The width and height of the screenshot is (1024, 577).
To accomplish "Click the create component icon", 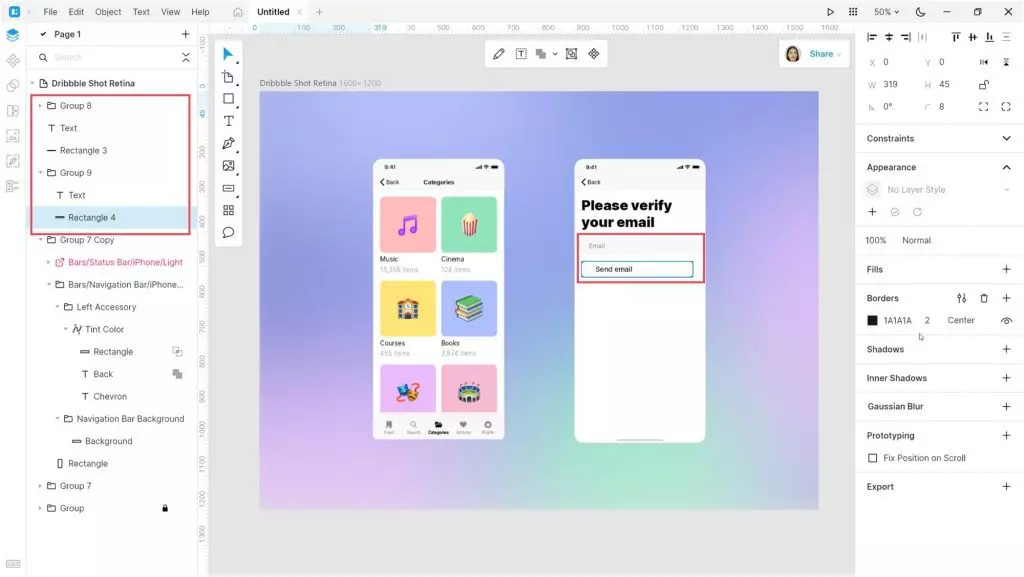I will (594, 54).
